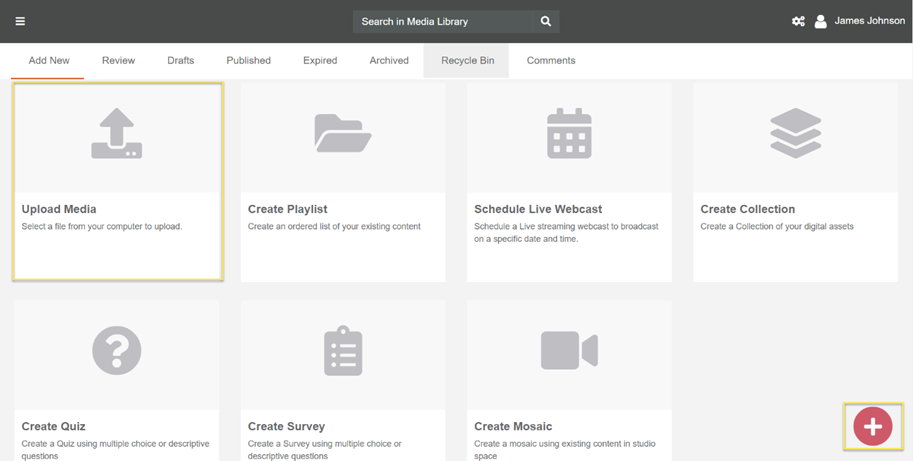Open the hamburger navigation menu
The width and height of the screenshot is (913, 461).
[20, 21]
